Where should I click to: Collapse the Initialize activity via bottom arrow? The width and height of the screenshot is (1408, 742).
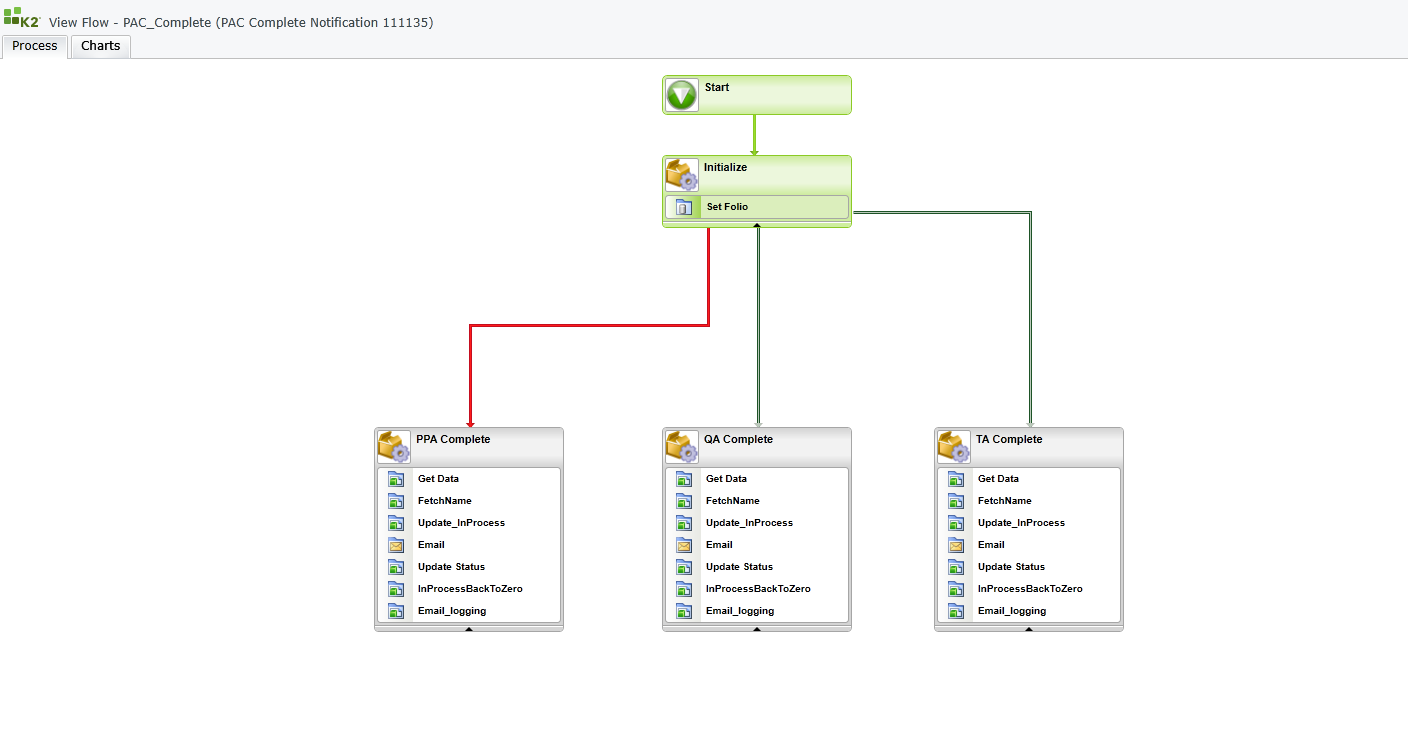click(757, 225)
